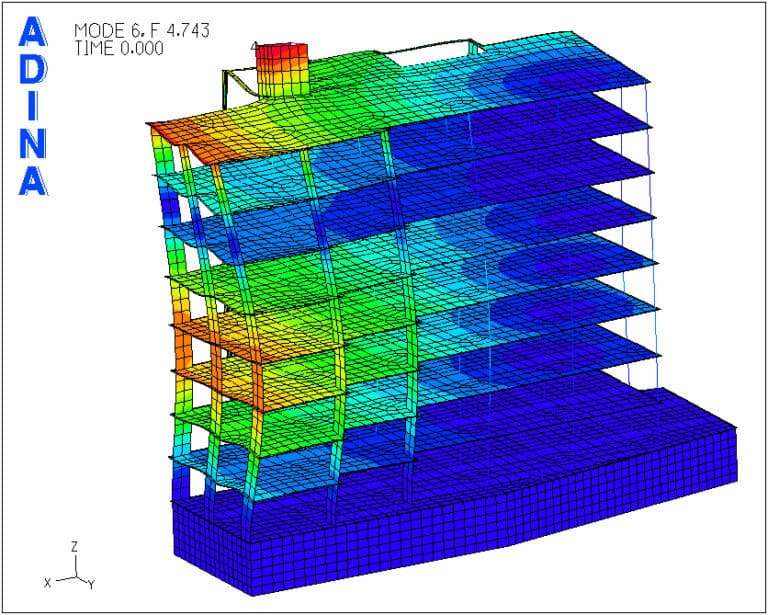Pick the red rooftop block on the building
Viewport: 768px width, 615px height.
pyautogui.click(x=281, y=70)
